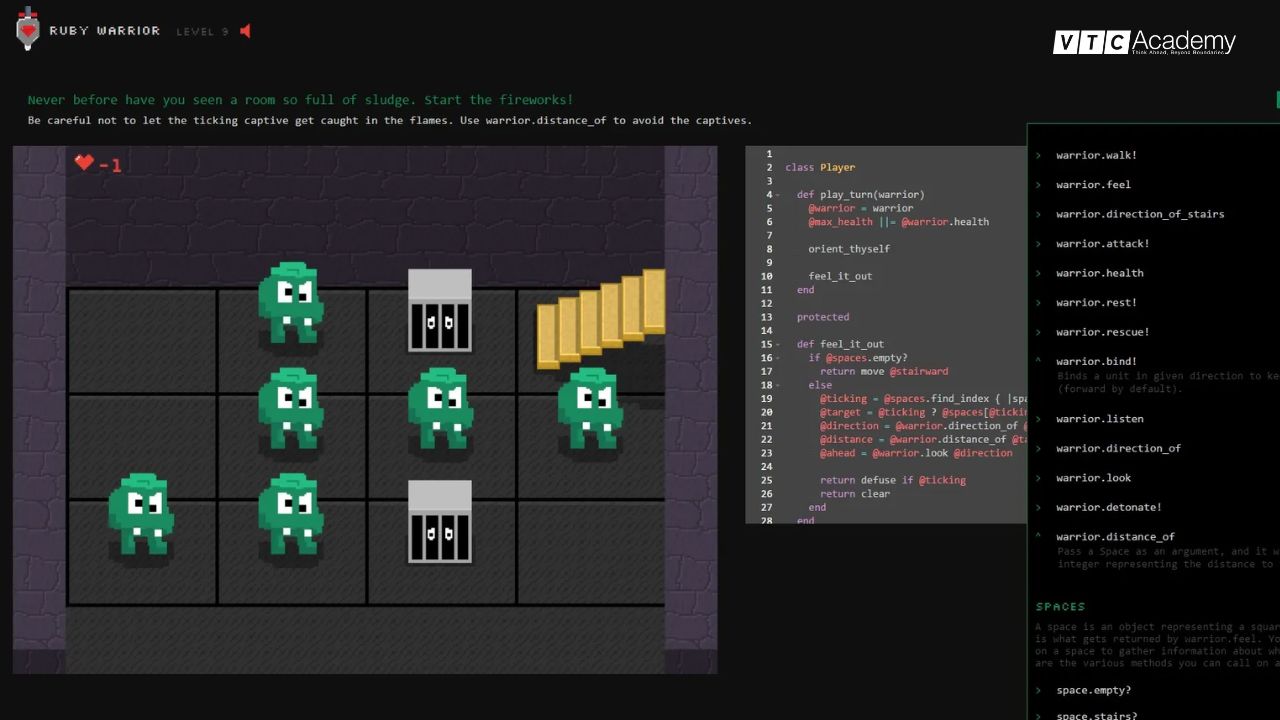Click the Ruby Warrior heart-sword logo
Screen dimensions: 1280x720
coord(28,29)
